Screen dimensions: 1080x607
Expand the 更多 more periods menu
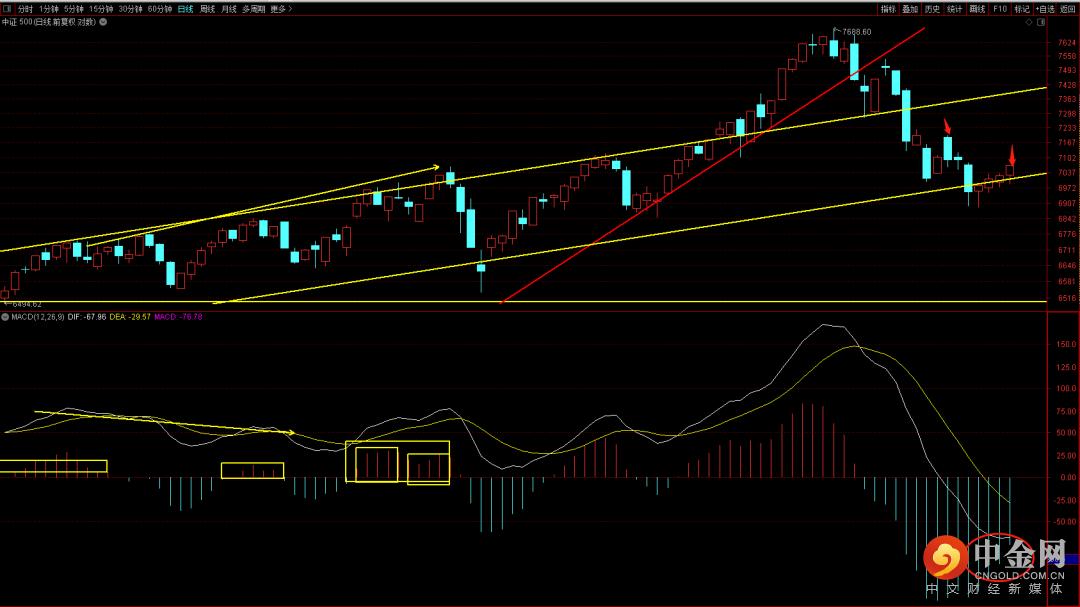pos(281,9)
